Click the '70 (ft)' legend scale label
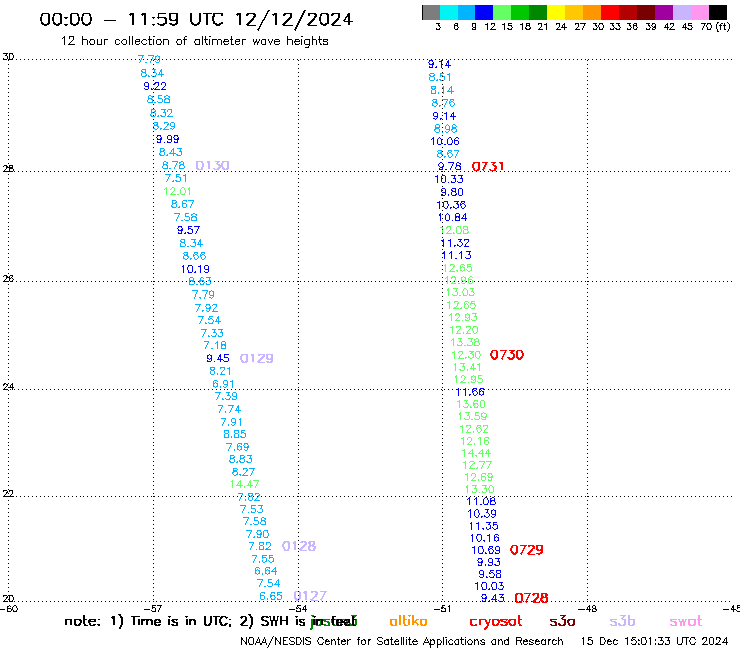 (715, 26)
